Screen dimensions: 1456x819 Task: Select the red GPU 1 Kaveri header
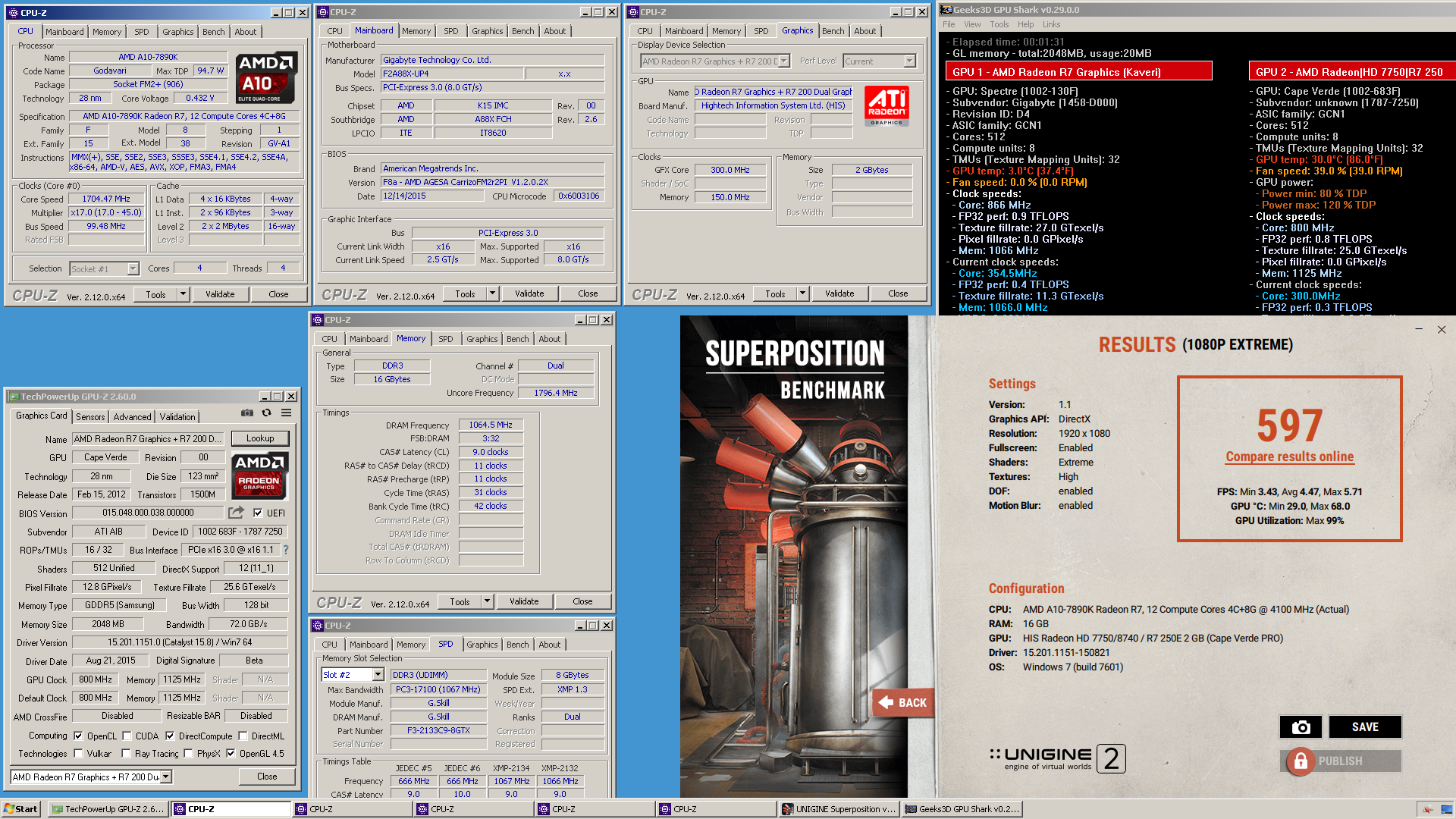(x=1078, y=72)
